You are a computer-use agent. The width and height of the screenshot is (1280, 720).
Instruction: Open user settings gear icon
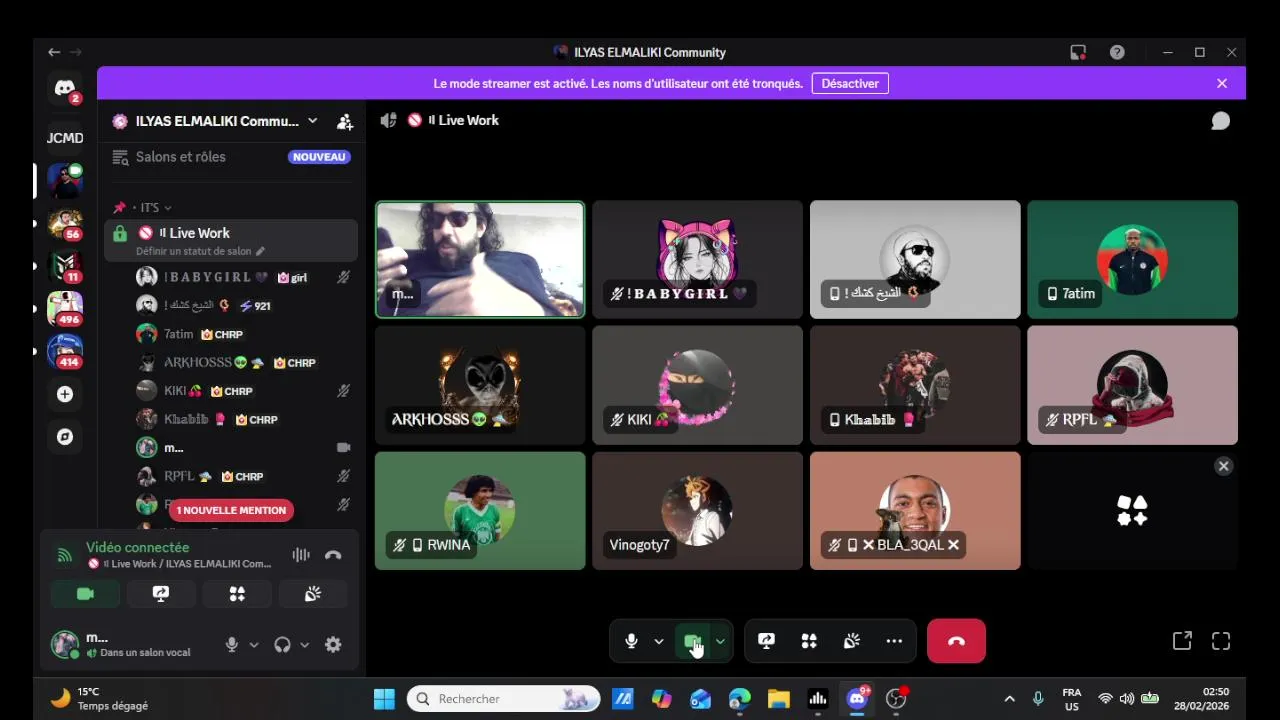coord(333,645)
